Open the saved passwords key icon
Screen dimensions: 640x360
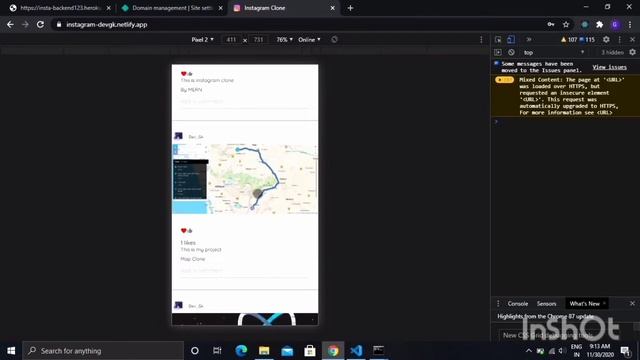[x=551, y=24]
